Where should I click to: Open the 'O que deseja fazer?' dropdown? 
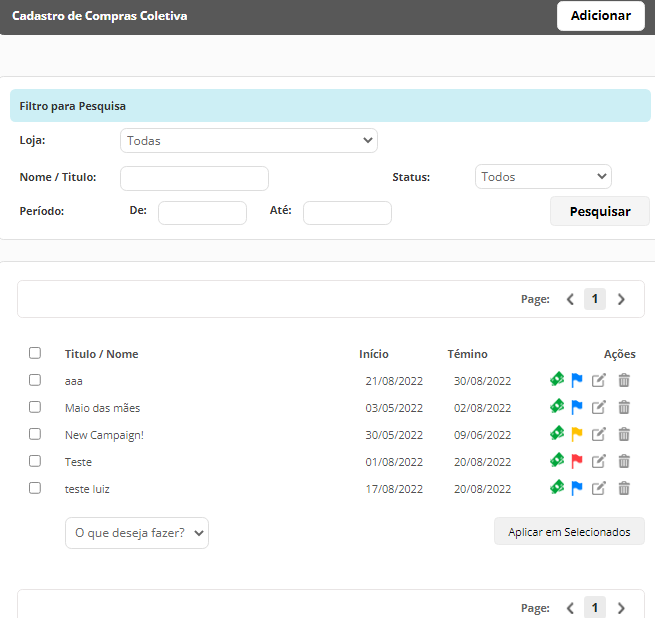137,533
